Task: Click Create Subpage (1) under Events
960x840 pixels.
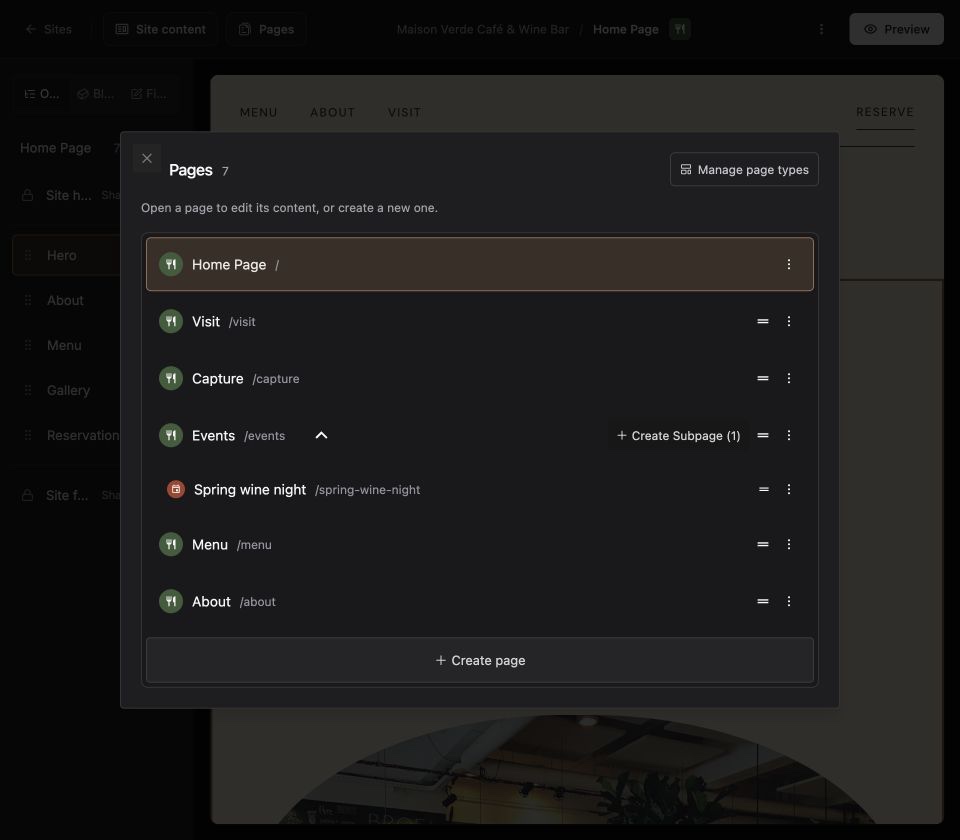Action: point(678,435)
